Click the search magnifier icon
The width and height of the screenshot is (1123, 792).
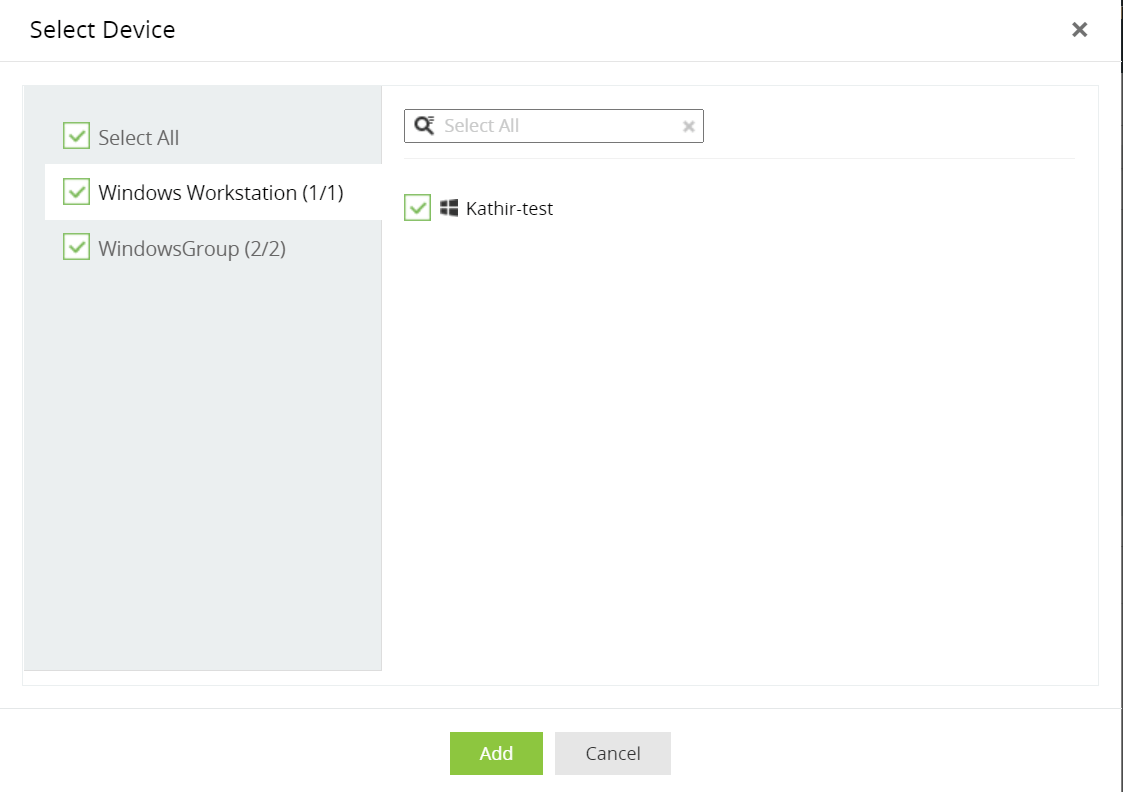point(424,125)
